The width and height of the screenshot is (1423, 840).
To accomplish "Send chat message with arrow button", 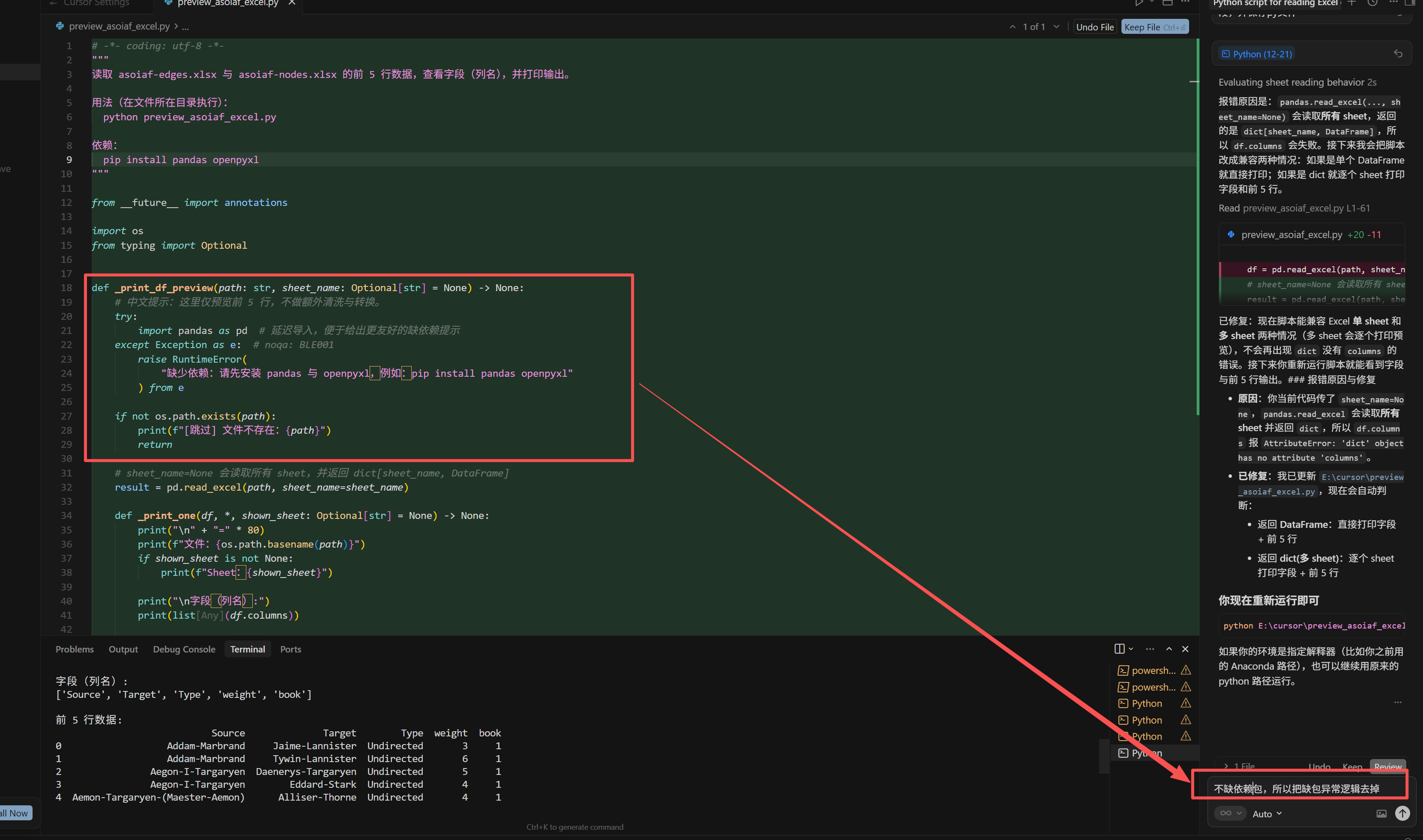I will point(1402,813).
